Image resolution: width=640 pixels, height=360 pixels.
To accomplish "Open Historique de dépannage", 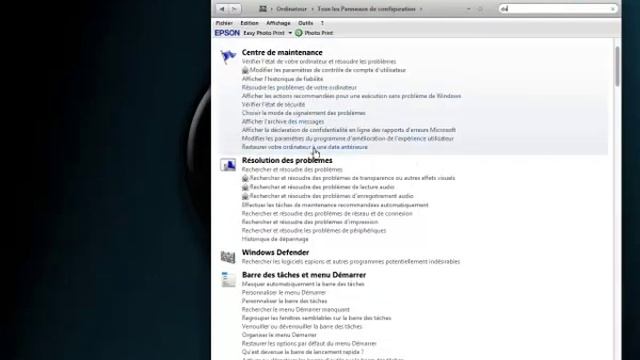I will (275, 239).
